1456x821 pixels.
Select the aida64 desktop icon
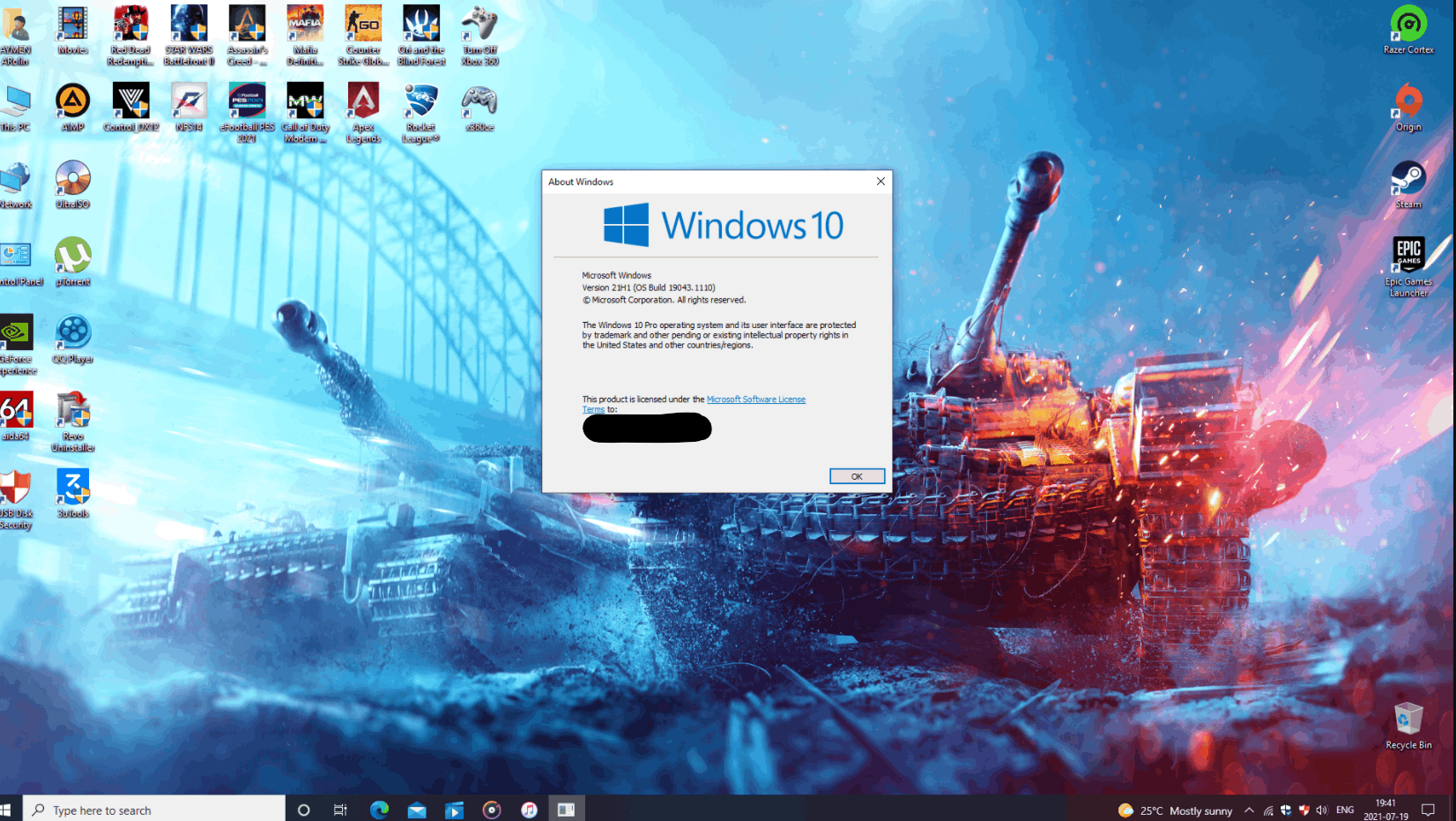pos(16,417)
